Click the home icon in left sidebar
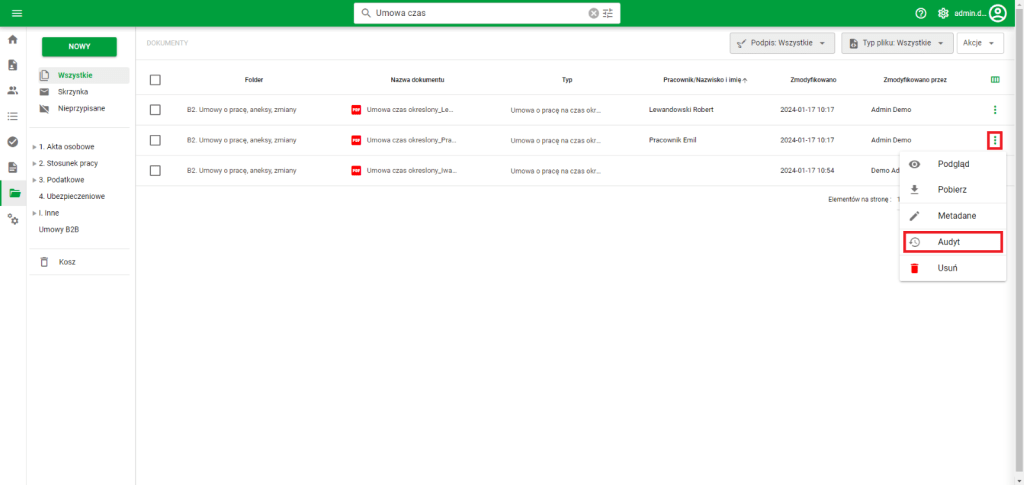The width and height of the screenshot is (1024, 485). point(13,40)
